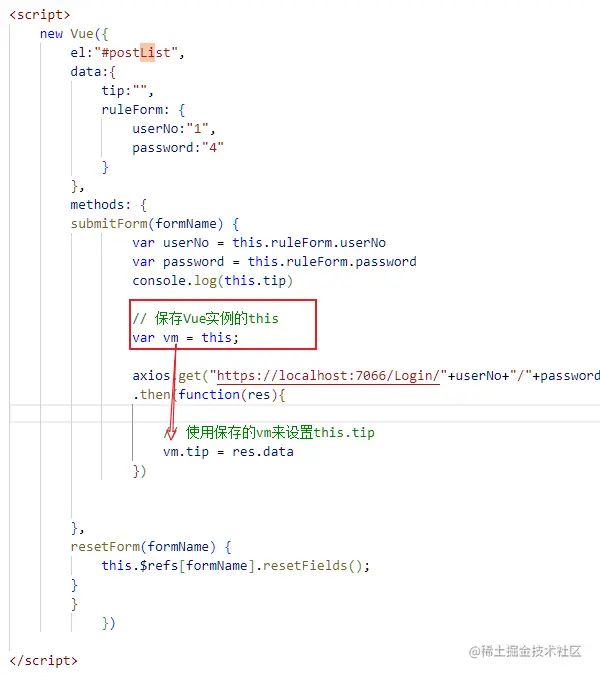
Task: Click the submitForm(formName) method declaration
Action: (x=155, y=224)
